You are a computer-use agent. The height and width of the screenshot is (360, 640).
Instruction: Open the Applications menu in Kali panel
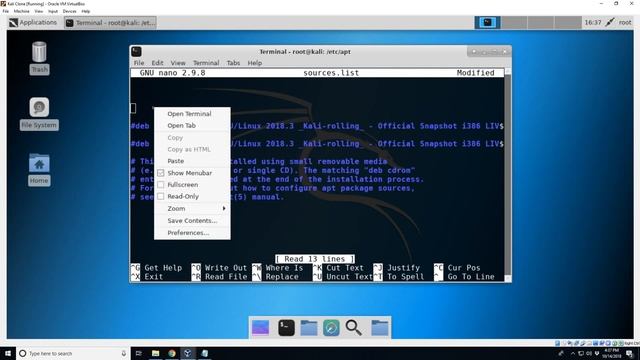click(x=33, y=22)
